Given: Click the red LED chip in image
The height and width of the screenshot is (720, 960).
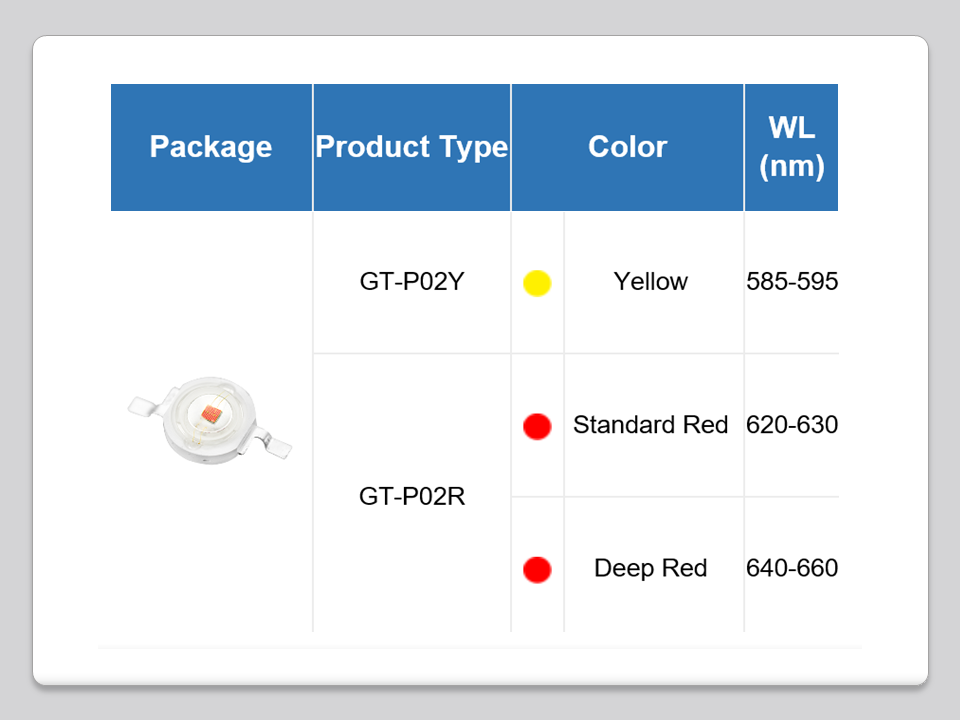Looking at the screenshot, I should 211,413.
